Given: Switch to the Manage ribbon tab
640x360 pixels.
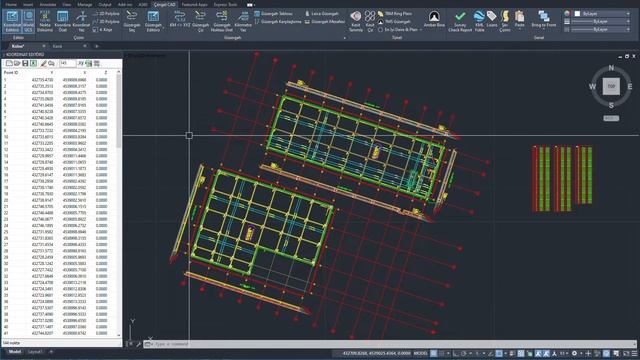Looking at the screenshot, I should [85, 4].
